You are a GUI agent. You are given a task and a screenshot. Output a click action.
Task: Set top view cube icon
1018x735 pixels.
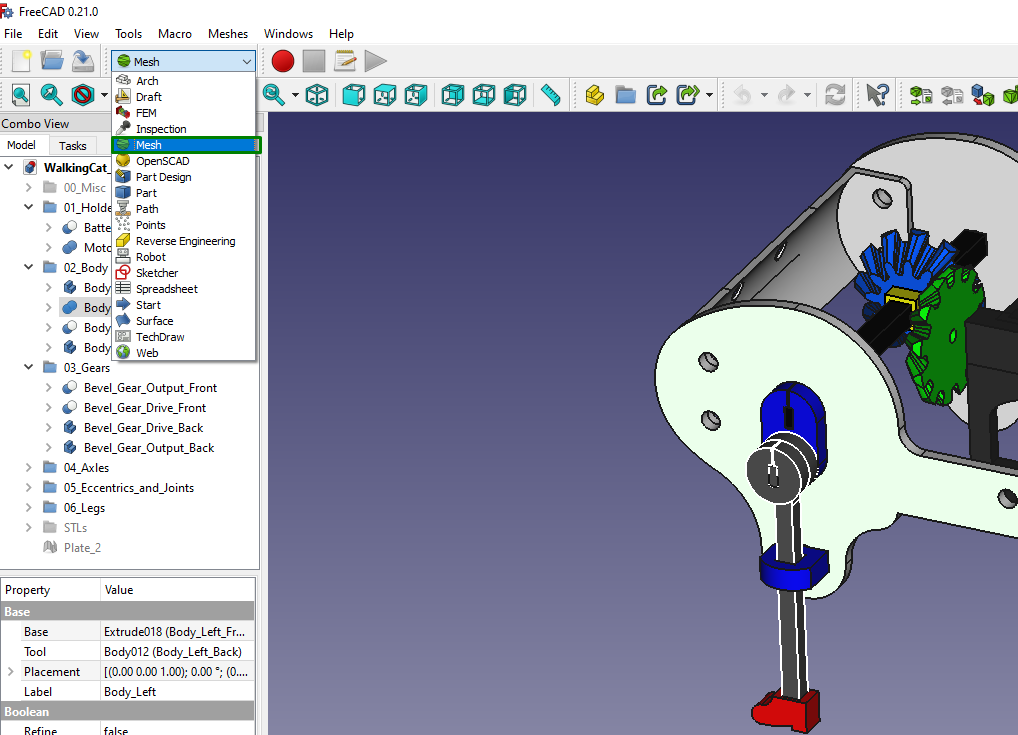(x=385, y=95)
